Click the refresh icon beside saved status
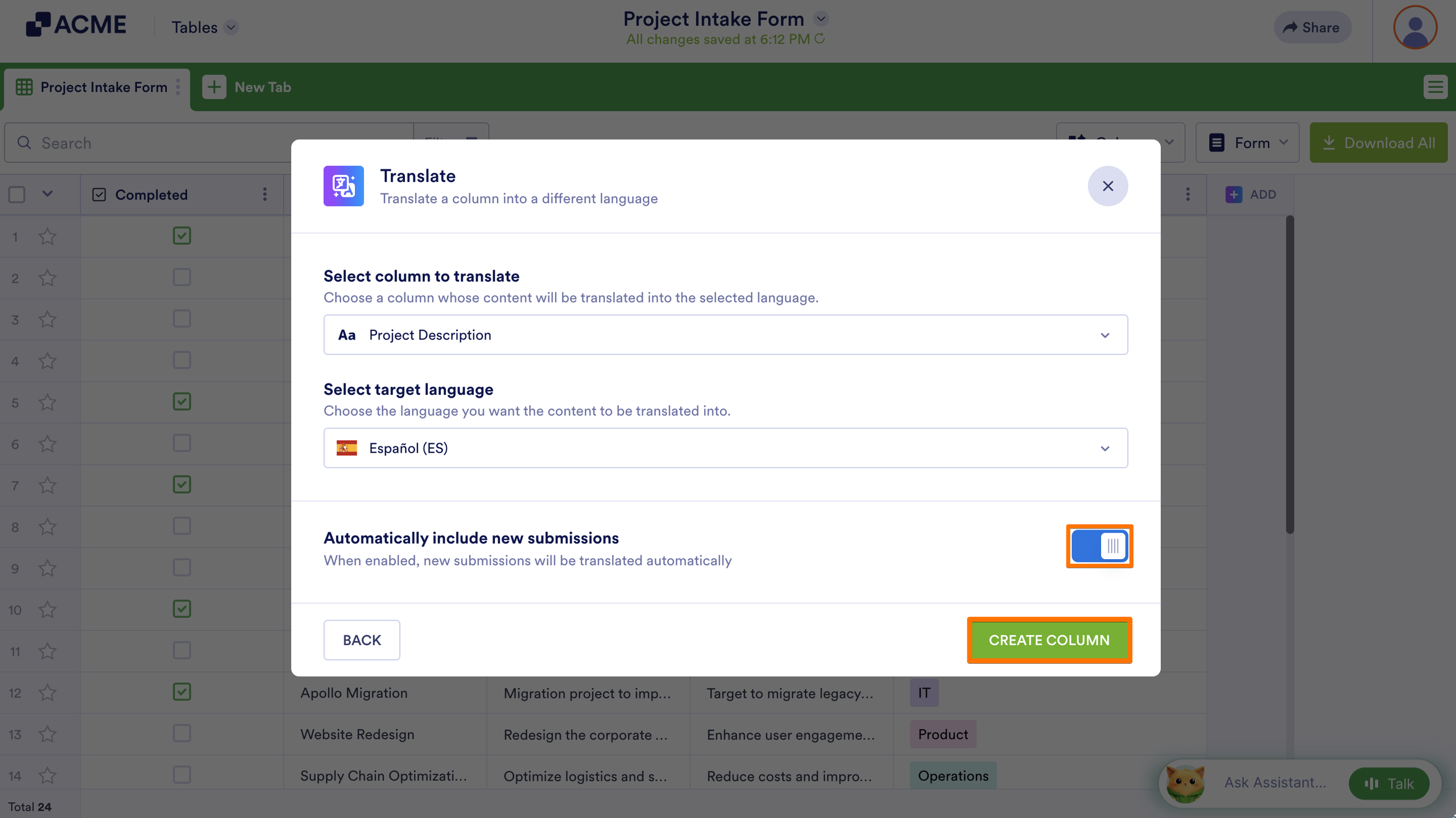 pyautogui.click(x=820, y=39)
